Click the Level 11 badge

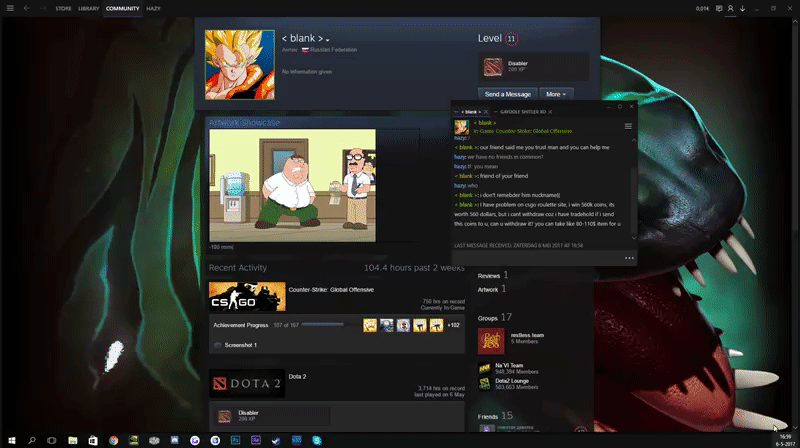tap(511, 39)
